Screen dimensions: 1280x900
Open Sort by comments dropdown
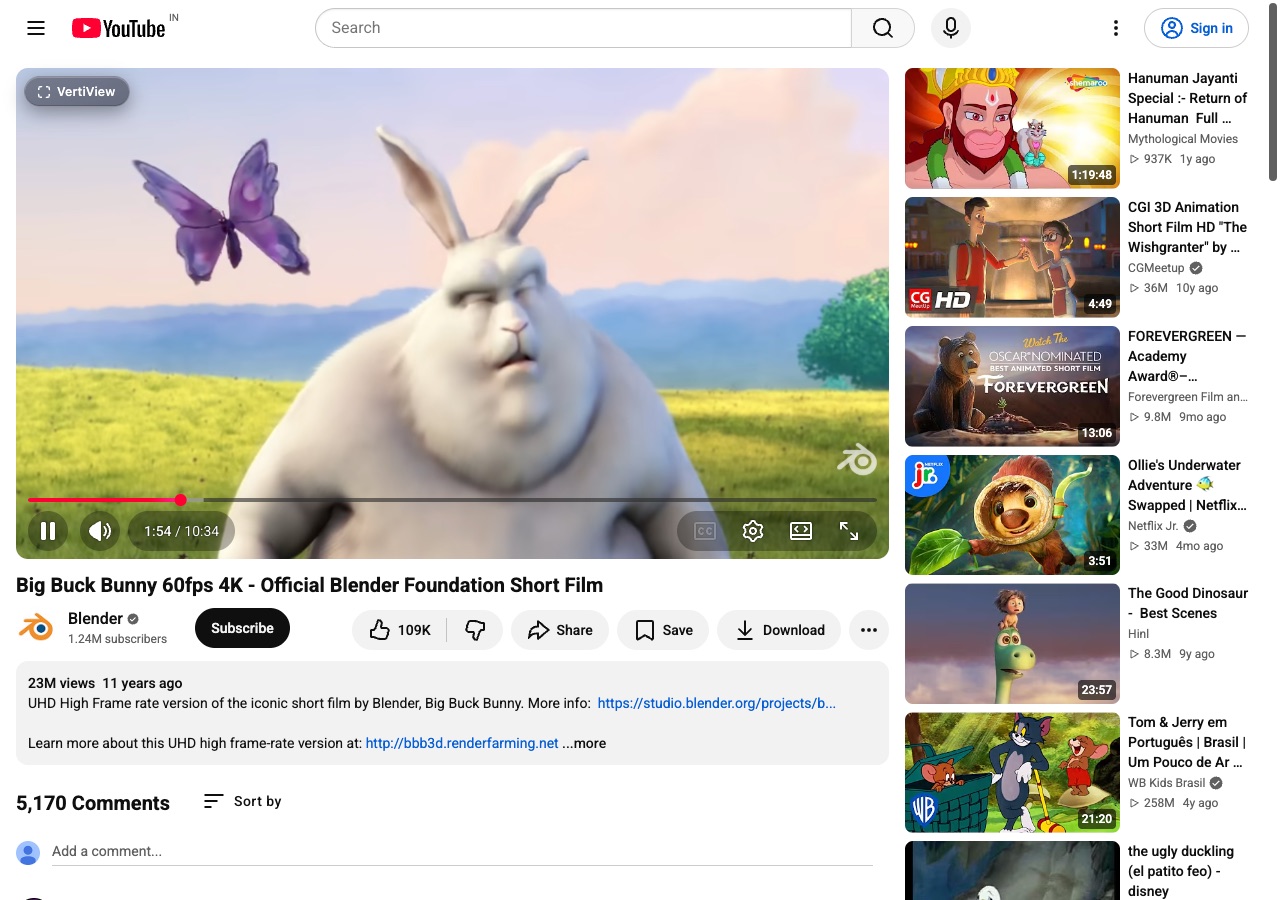[x=242, y=801]
